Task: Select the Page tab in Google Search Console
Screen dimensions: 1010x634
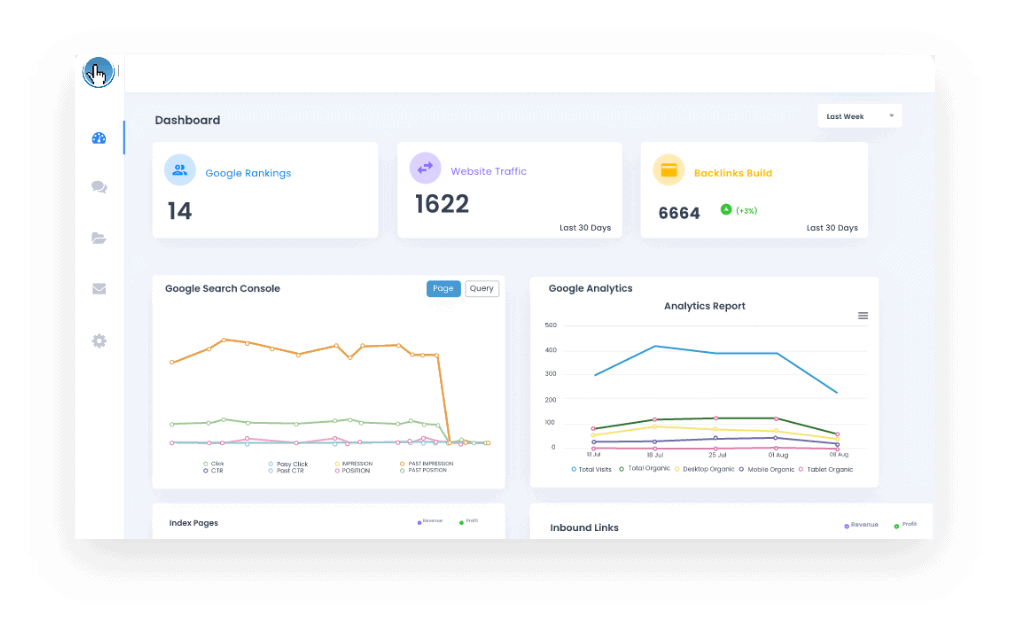Action: [443, 288]
